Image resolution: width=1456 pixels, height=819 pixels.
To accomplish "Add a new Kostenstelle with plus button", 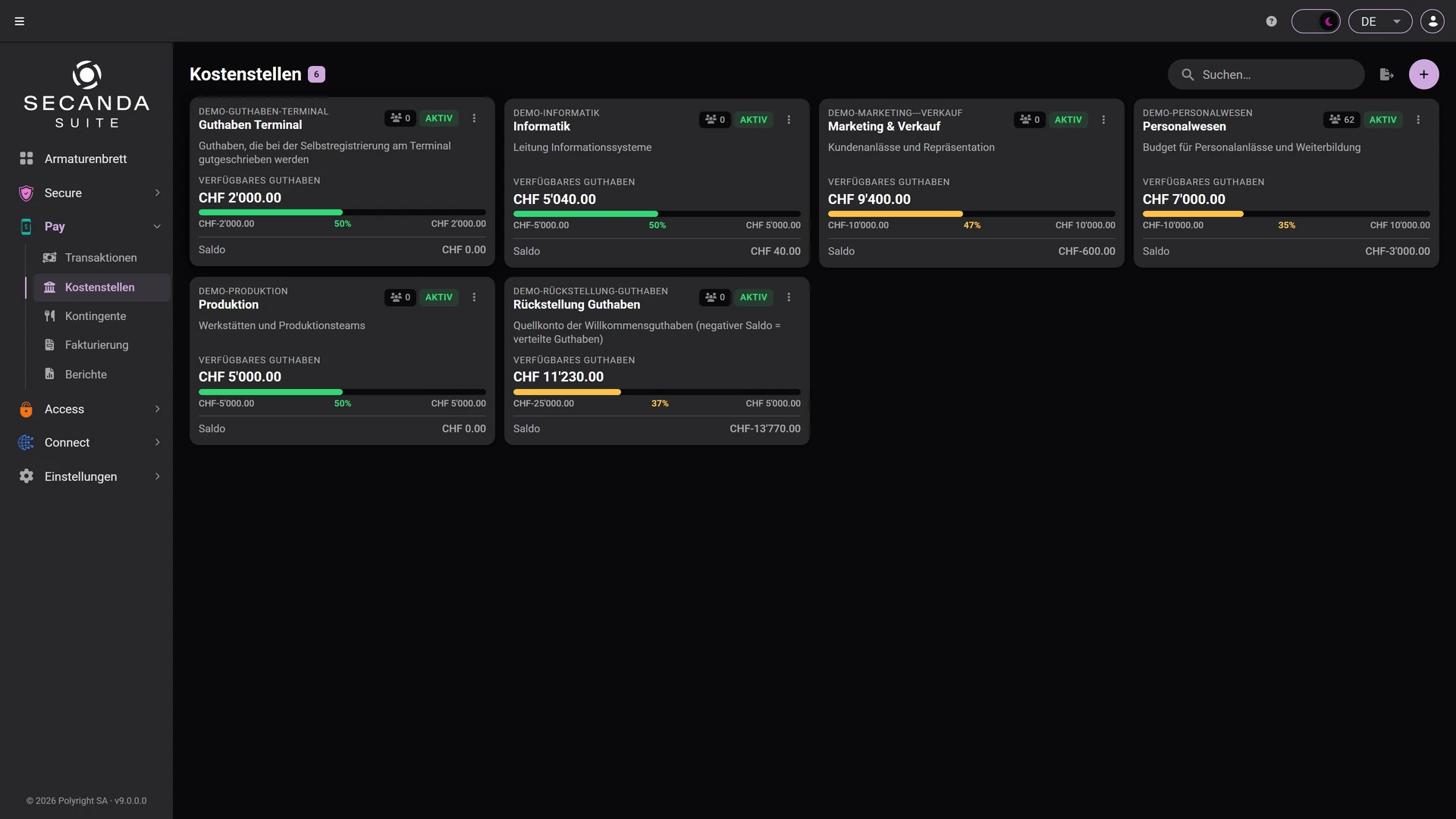I will tap(1424, 74).
